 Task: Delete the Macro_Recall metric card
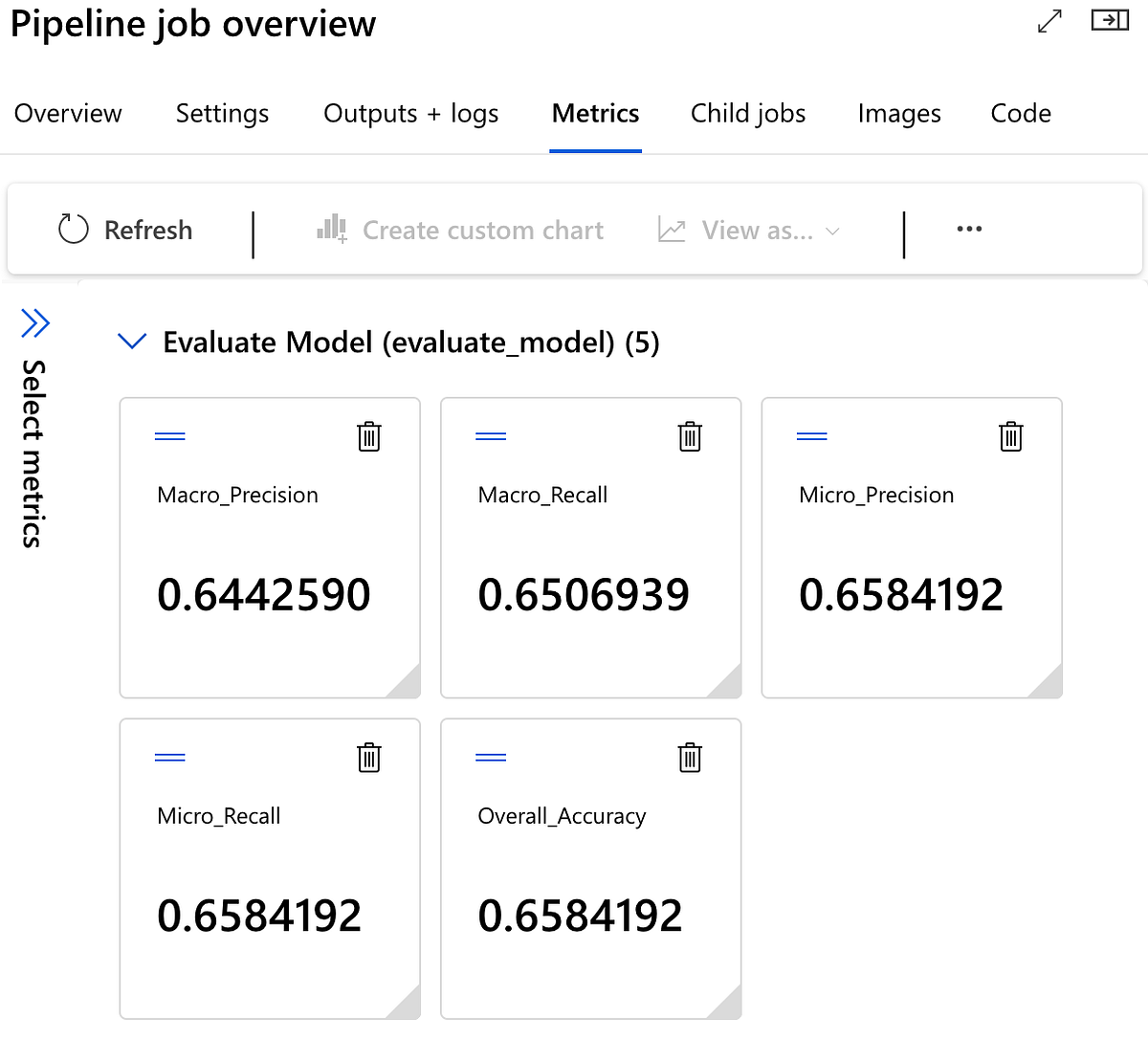tap(690, 436)
